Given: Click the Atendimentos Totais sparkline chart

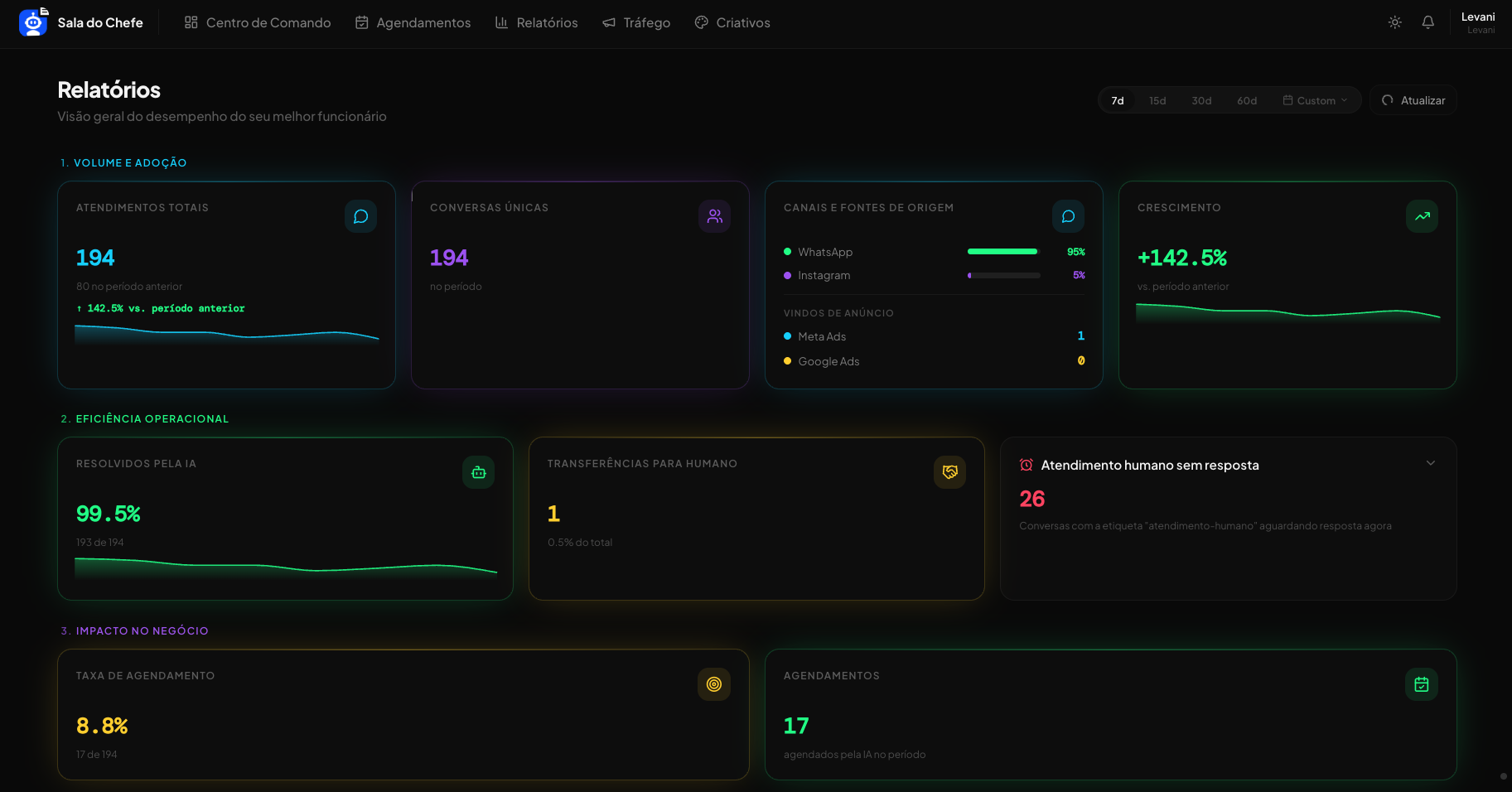Looking at the screenshot, I should pyautogui.click(x=227, y=334).
